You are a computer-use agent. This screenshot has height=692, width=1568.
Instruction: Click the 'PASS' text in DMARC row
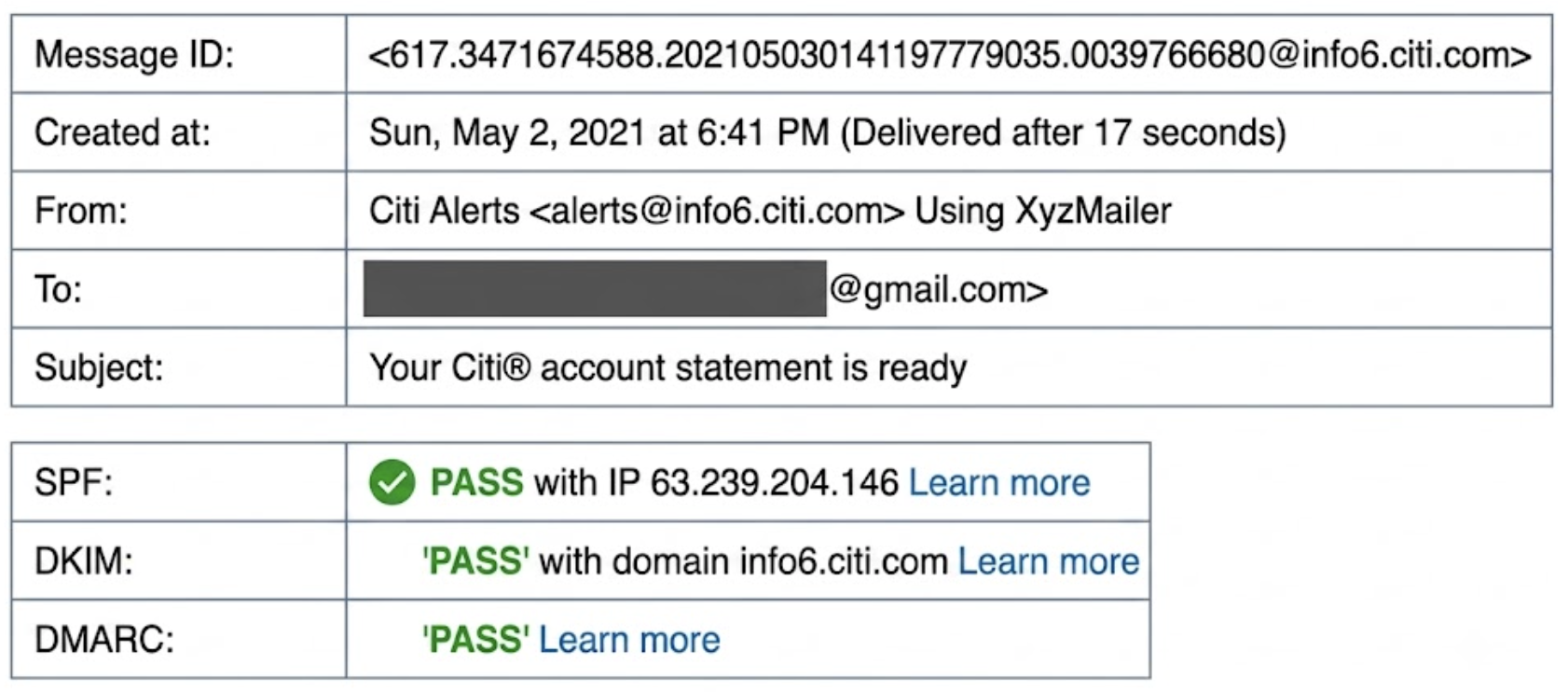[475, 640]
